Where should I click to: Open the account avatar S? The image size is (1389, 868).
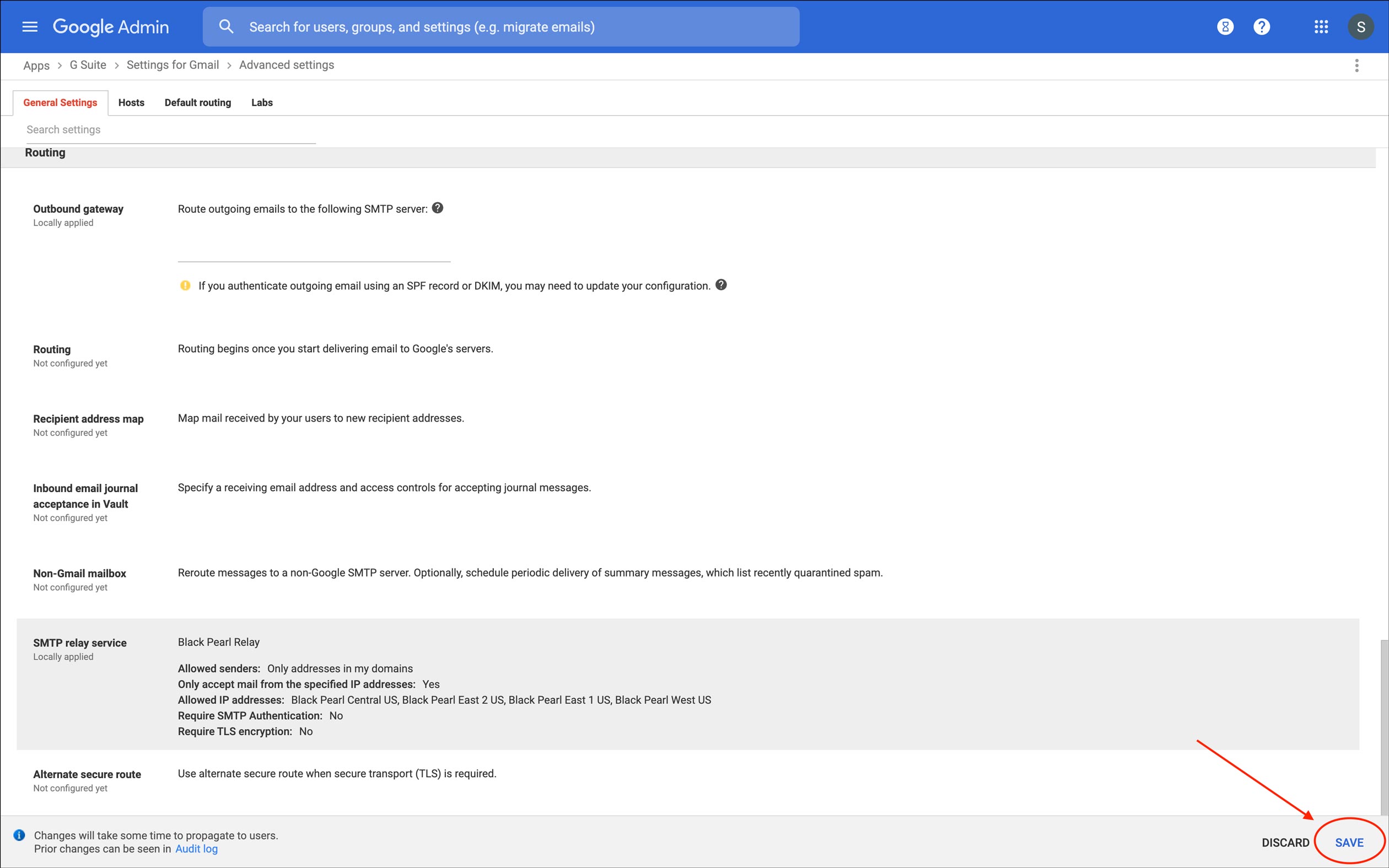pyautogui.click(x=1360, y=27)
